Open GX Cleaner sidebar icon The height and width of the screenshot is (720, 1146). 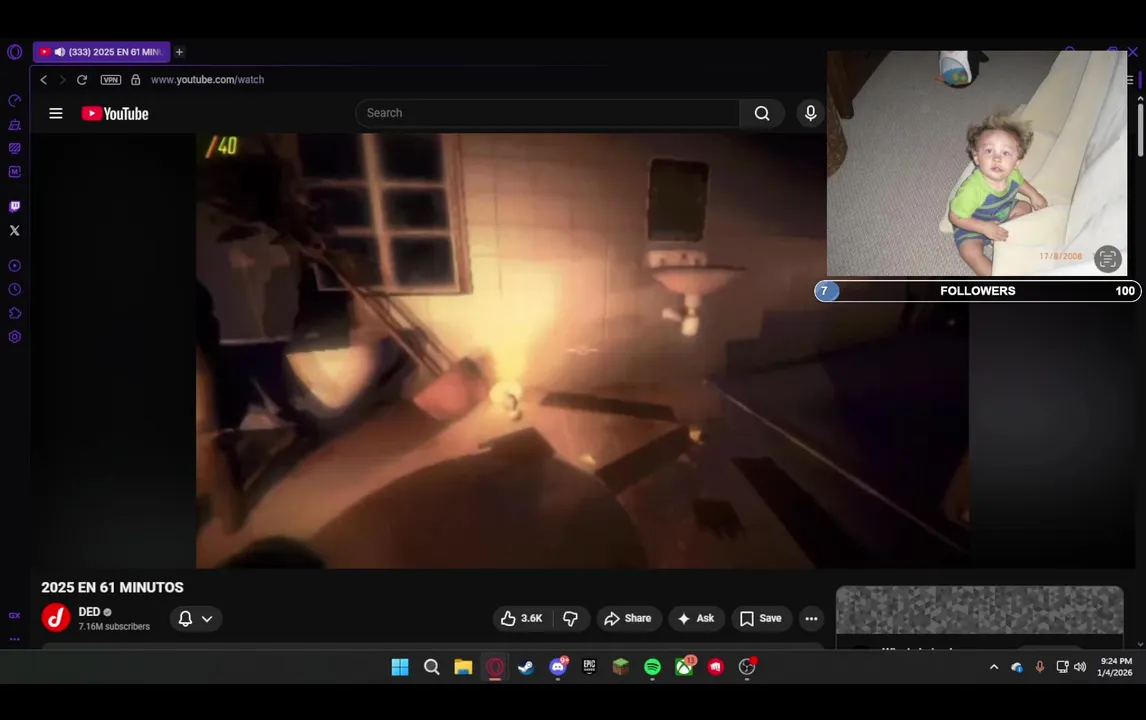(x=15, y=124)
